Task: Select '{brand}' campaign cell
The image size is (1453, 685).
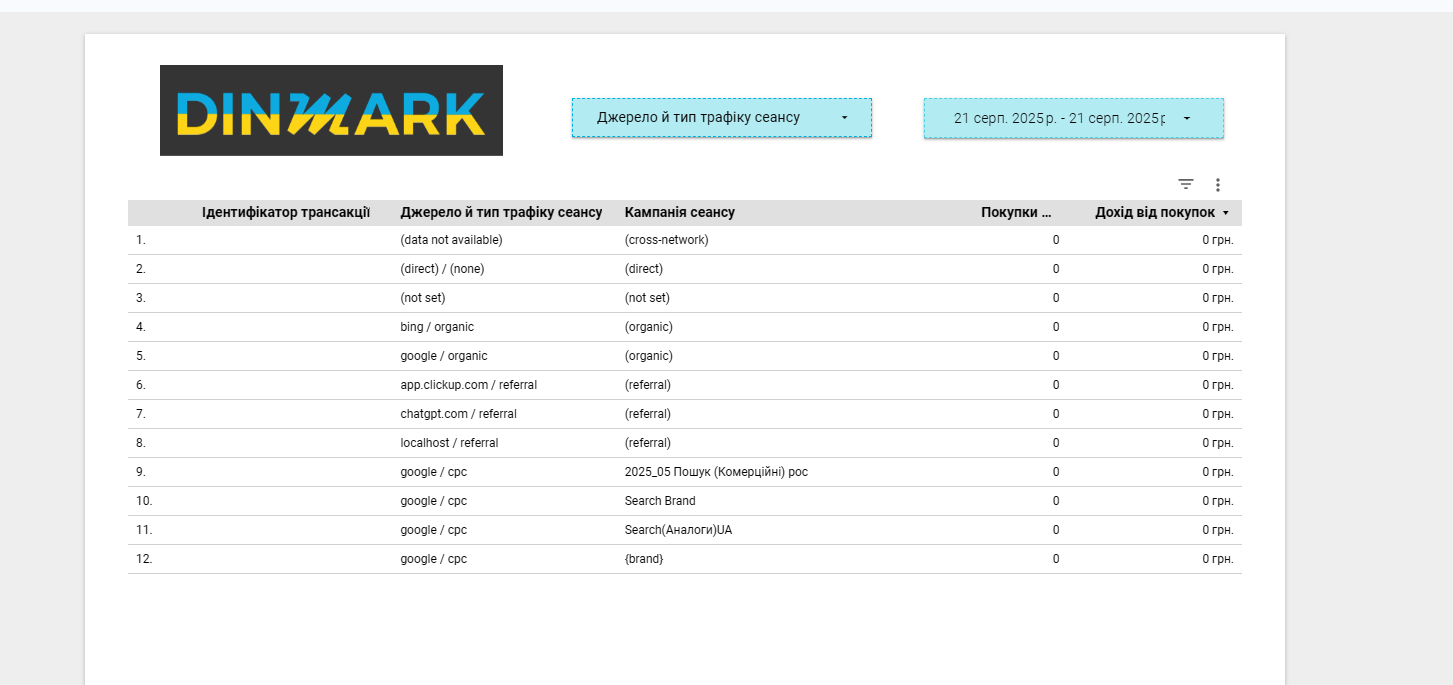Action: click(x=644, y=559)
